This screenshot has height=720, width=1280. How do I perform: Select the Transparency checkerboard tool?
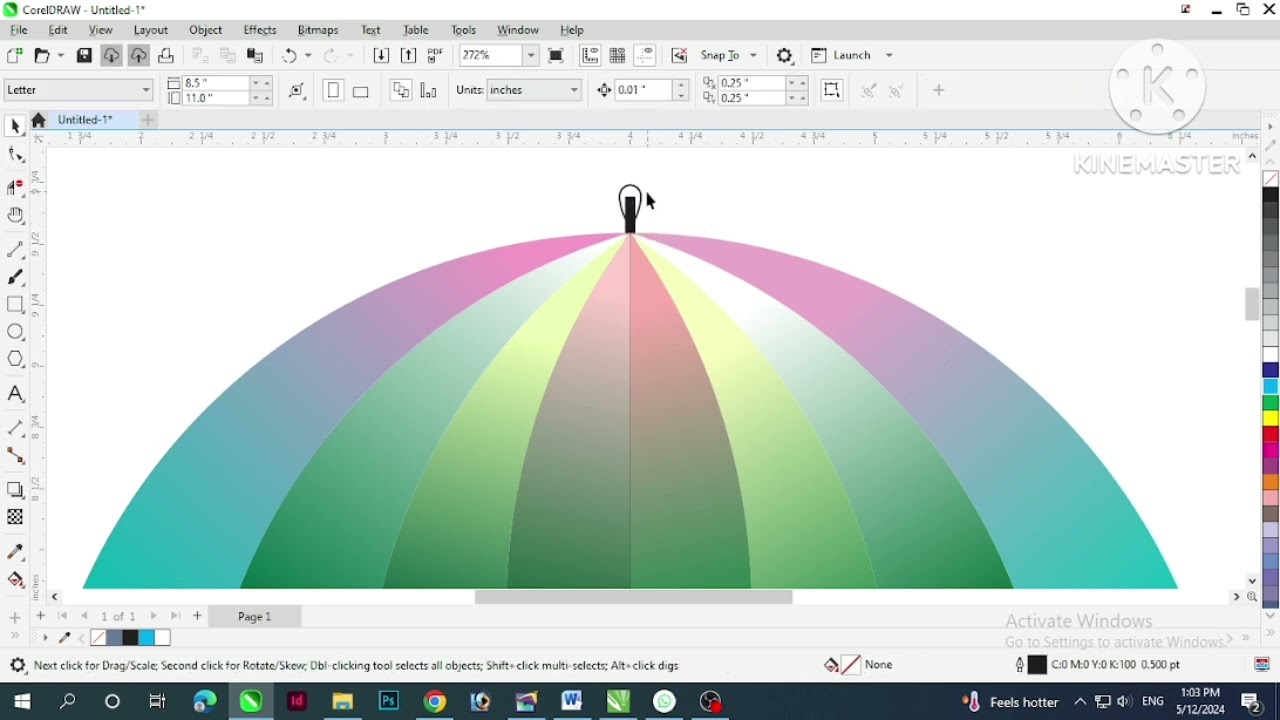point(15,517)
